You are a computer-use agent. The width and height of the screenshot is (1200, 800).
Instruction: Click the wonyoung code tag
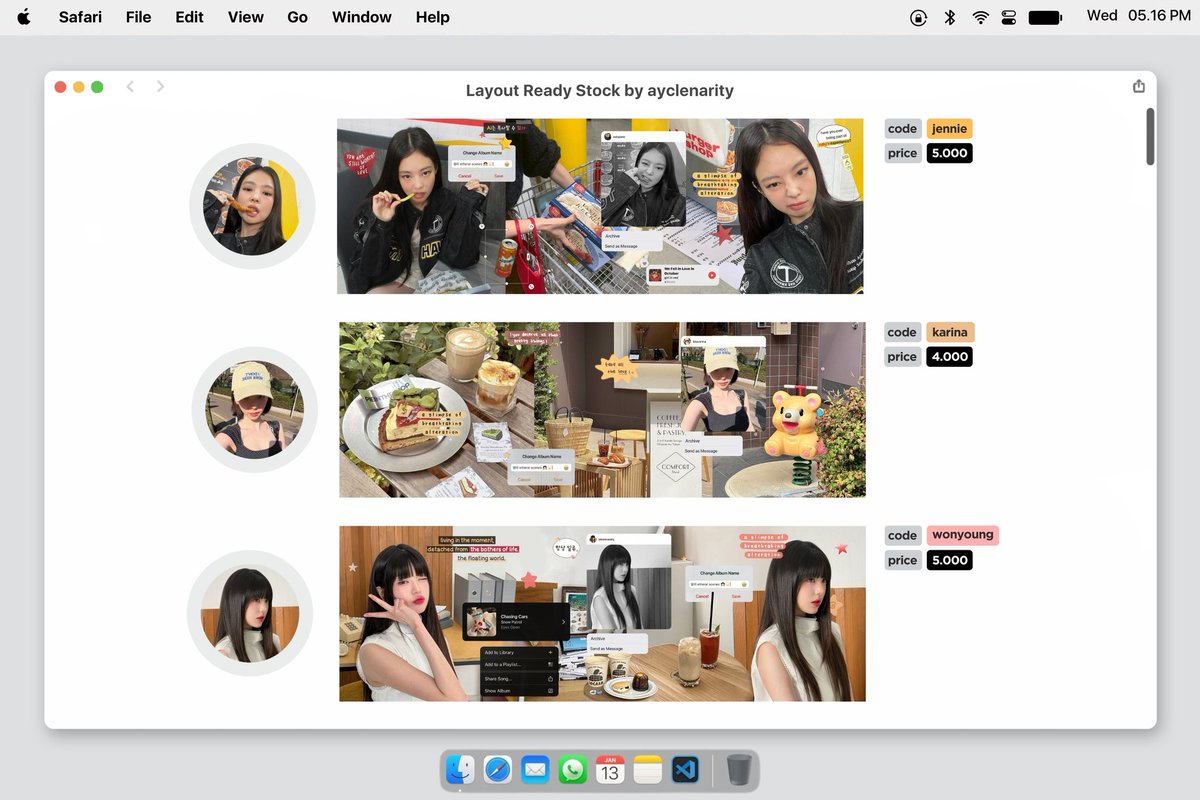(x=962, y=535)
